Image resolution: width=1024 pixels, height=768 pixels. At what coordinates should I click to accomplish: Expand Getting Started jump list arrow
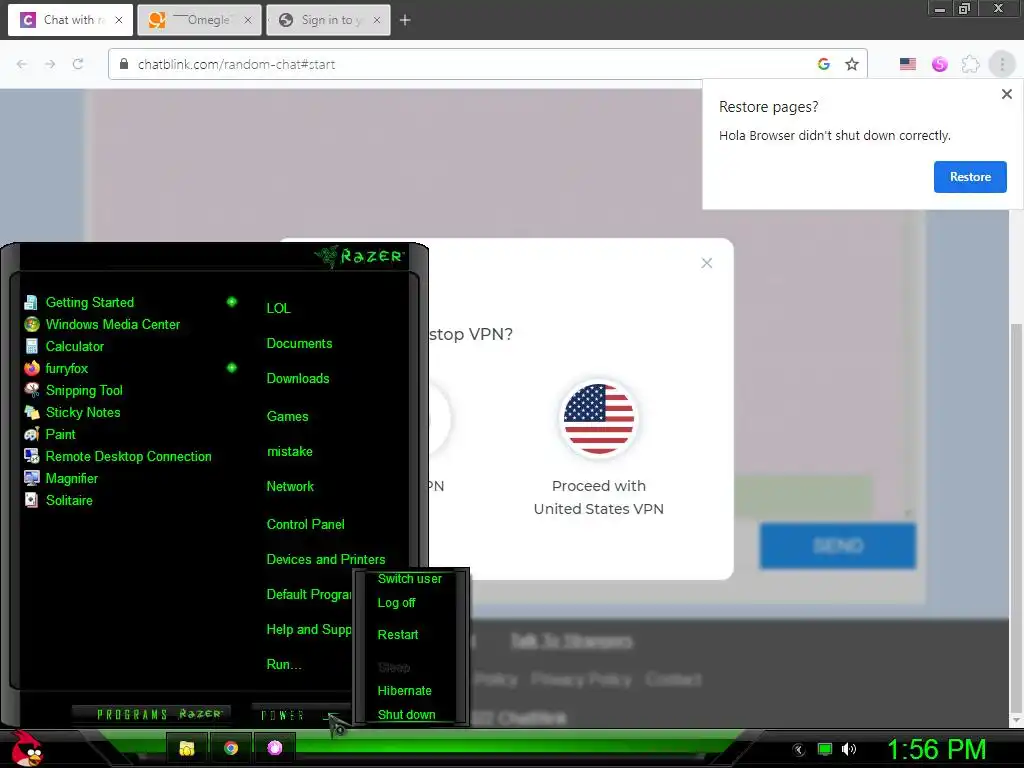232,302
